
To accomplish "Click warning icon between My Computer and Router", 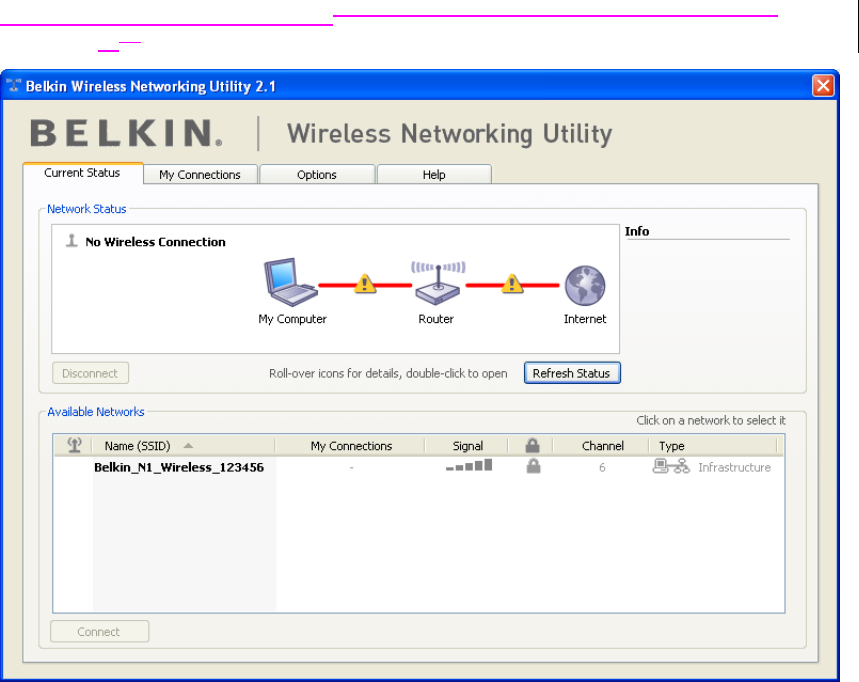I will tap(365, 284).
